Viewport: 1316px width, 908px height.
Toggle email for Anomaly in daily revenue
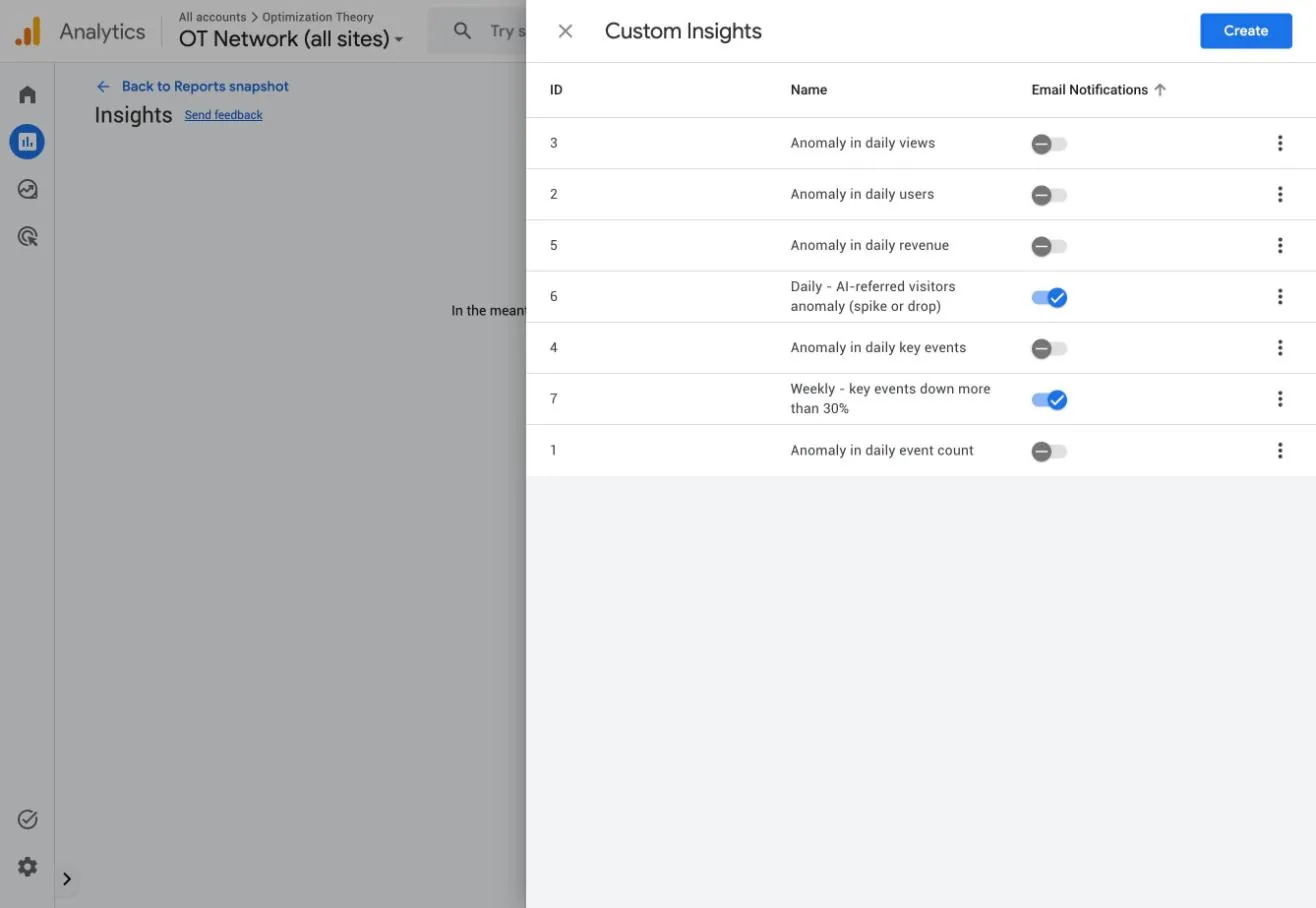point(1049,246)
